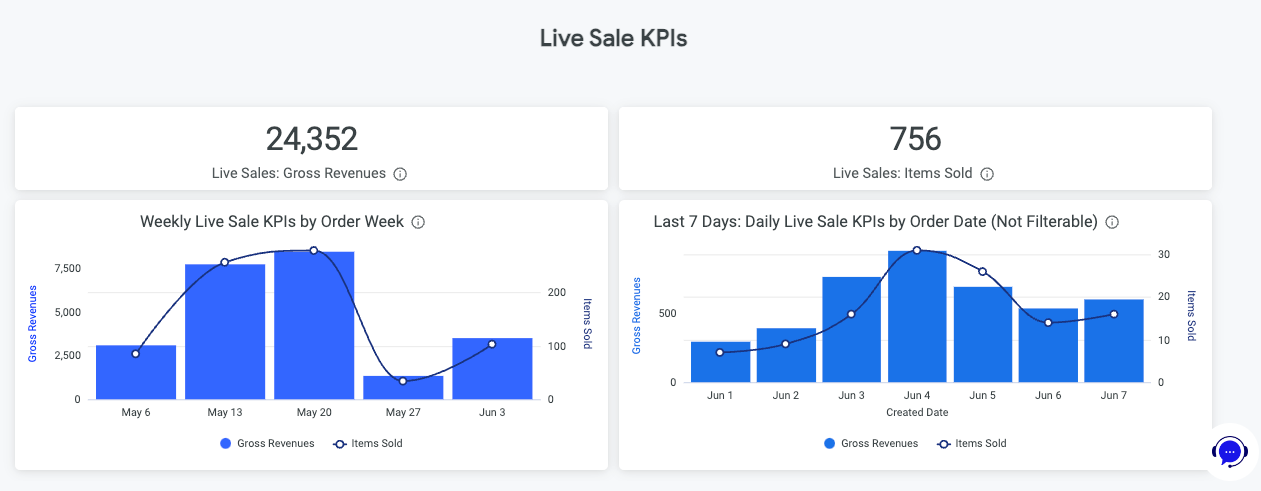The width and height of the screenshot is (1261, 491).
Task: Click Items Sold data point for May 6
Action: click(x=136, y=354)
